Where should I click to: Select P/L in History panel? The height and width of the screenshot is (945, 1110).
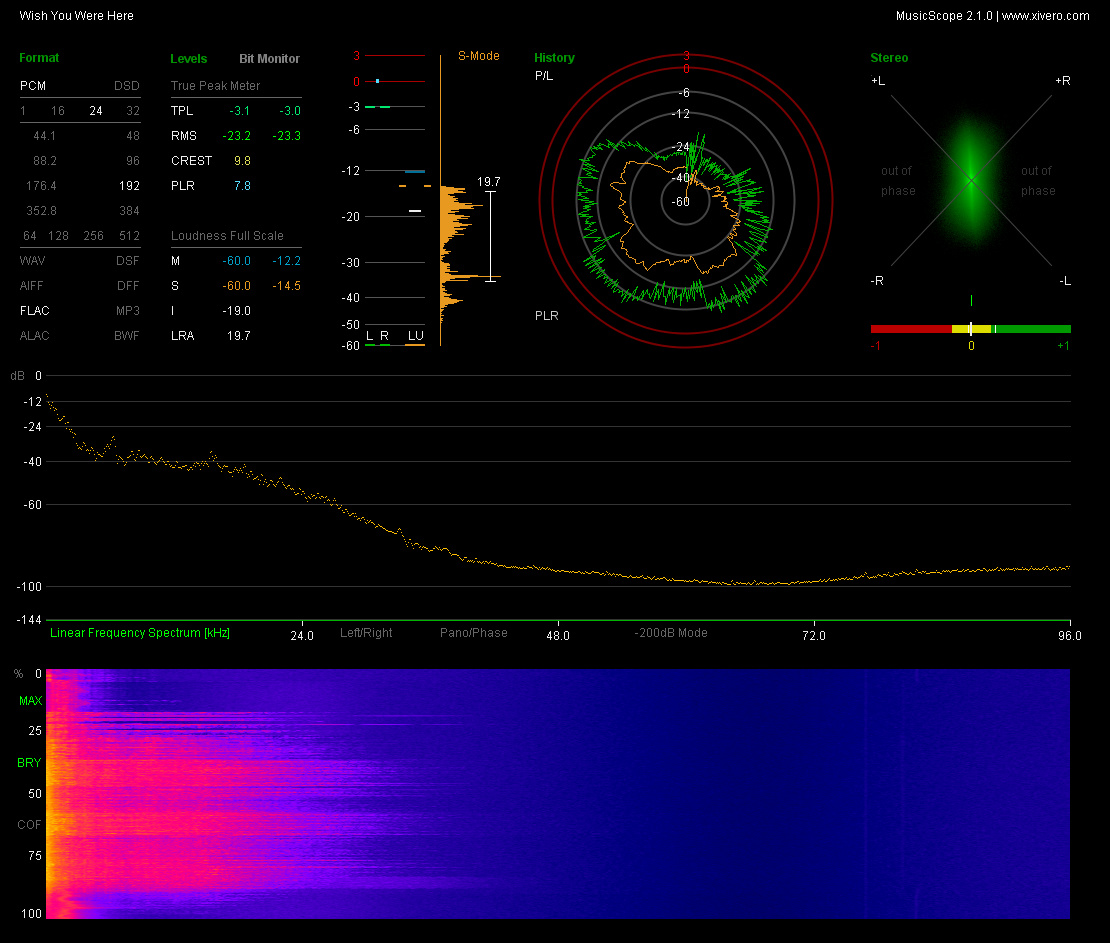(x=544, y=76)
